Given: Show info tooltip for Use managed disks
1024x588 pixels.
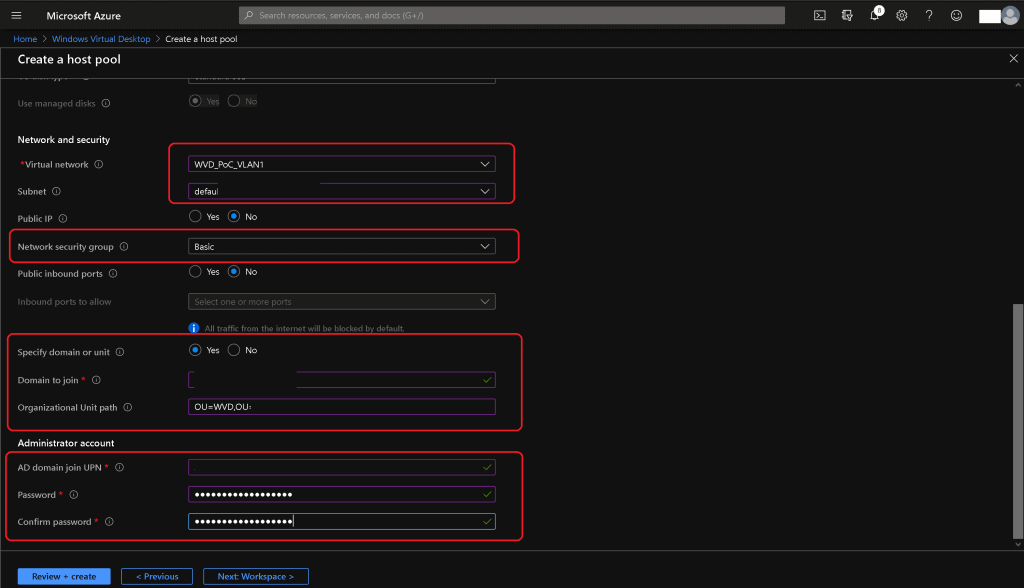Looking at the screenshot, I should pos(106,103).
